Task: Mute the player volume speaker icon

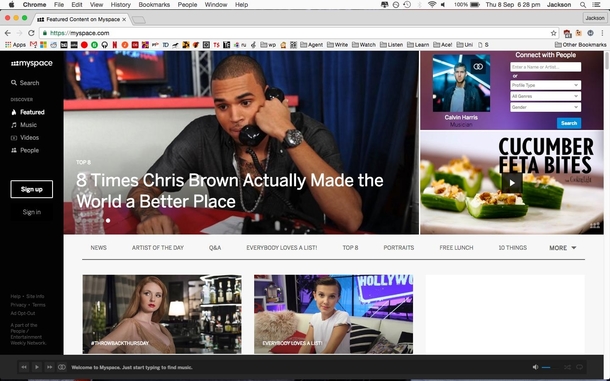Action: coord(536,367)
